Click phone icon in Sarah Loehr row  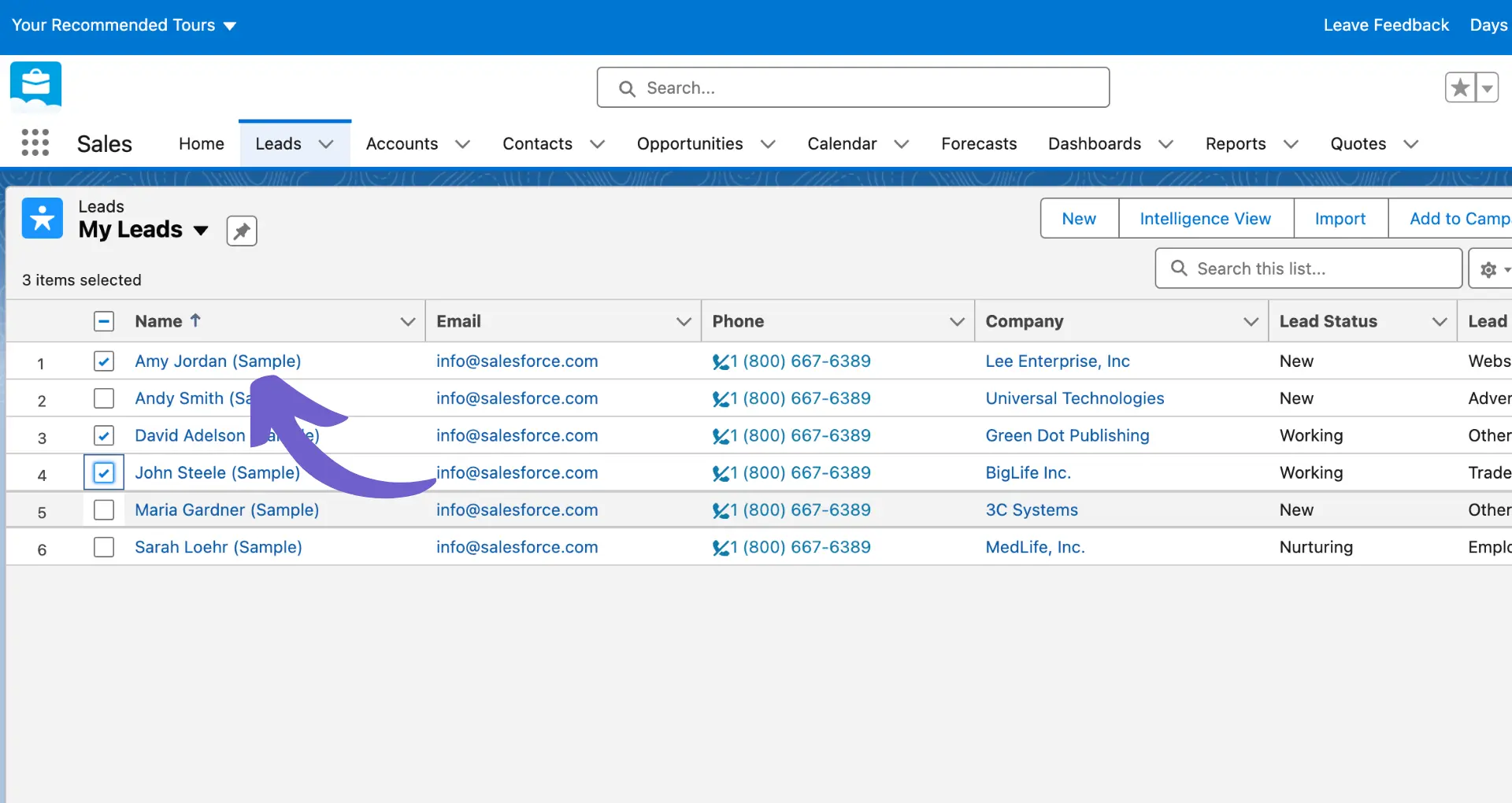coord(721,548)
